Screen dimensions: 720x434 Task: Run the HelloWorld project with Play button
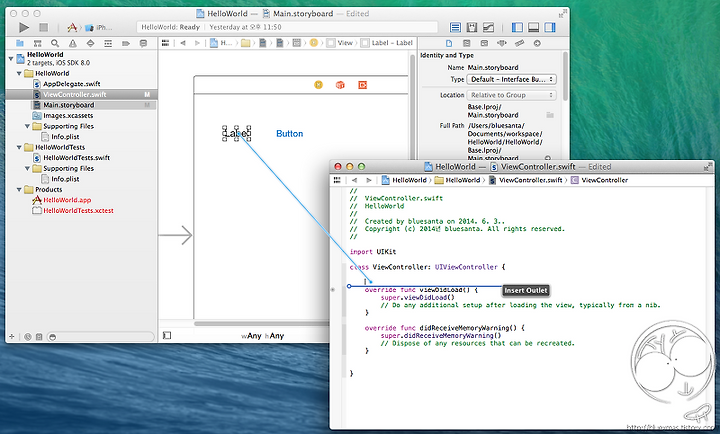pos(23,28)
